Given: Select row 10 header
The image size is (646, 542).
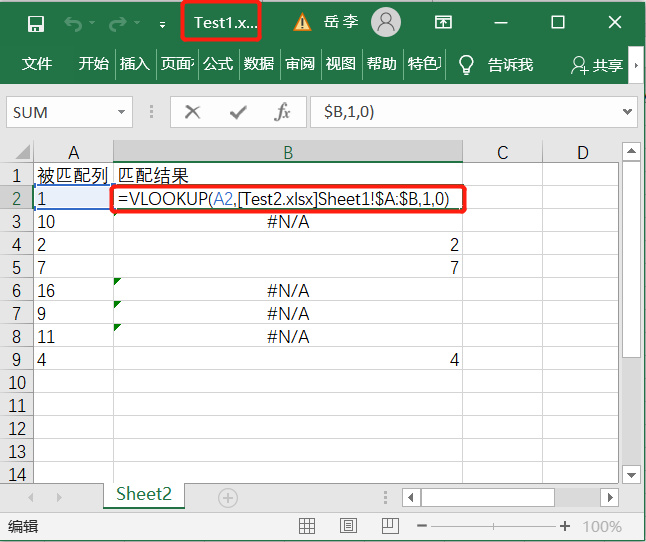Looking at the screenshot, I should click(x=16, y=383).
